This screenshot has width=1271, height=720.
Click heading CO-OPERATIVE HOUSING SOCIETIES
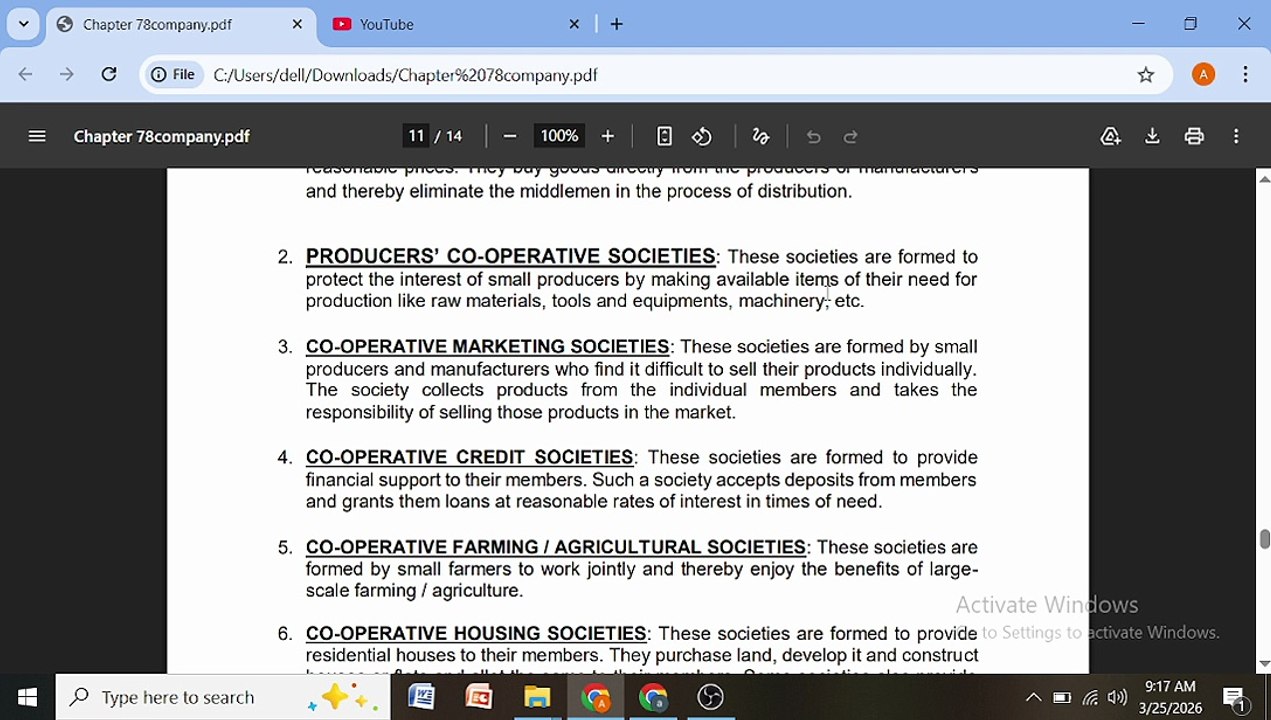pos(476,633)
